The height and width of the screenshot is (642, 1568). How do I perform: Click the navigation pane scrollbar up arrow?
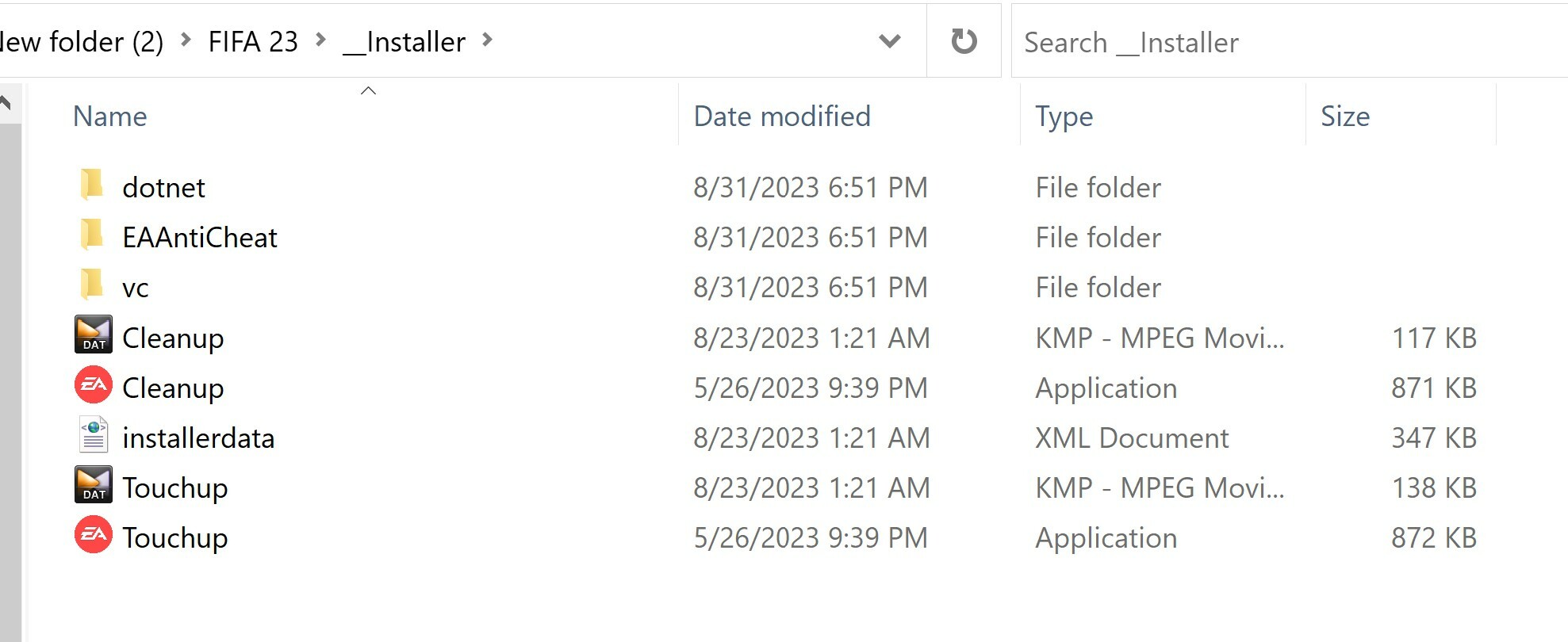(6, 102)
